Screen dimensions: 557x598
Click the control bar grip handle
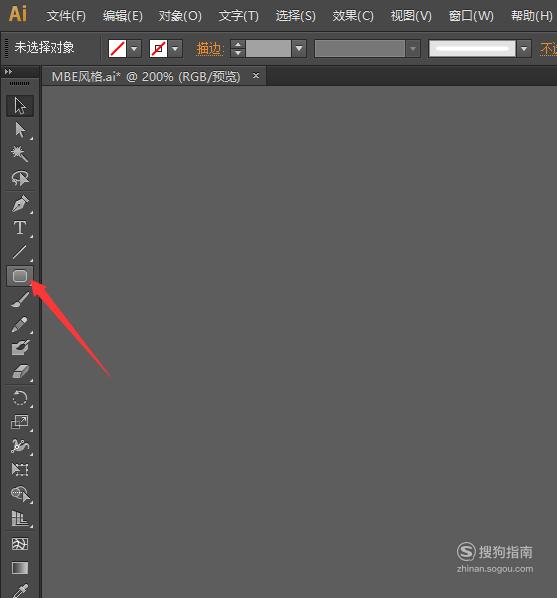[x=6, y=48]
